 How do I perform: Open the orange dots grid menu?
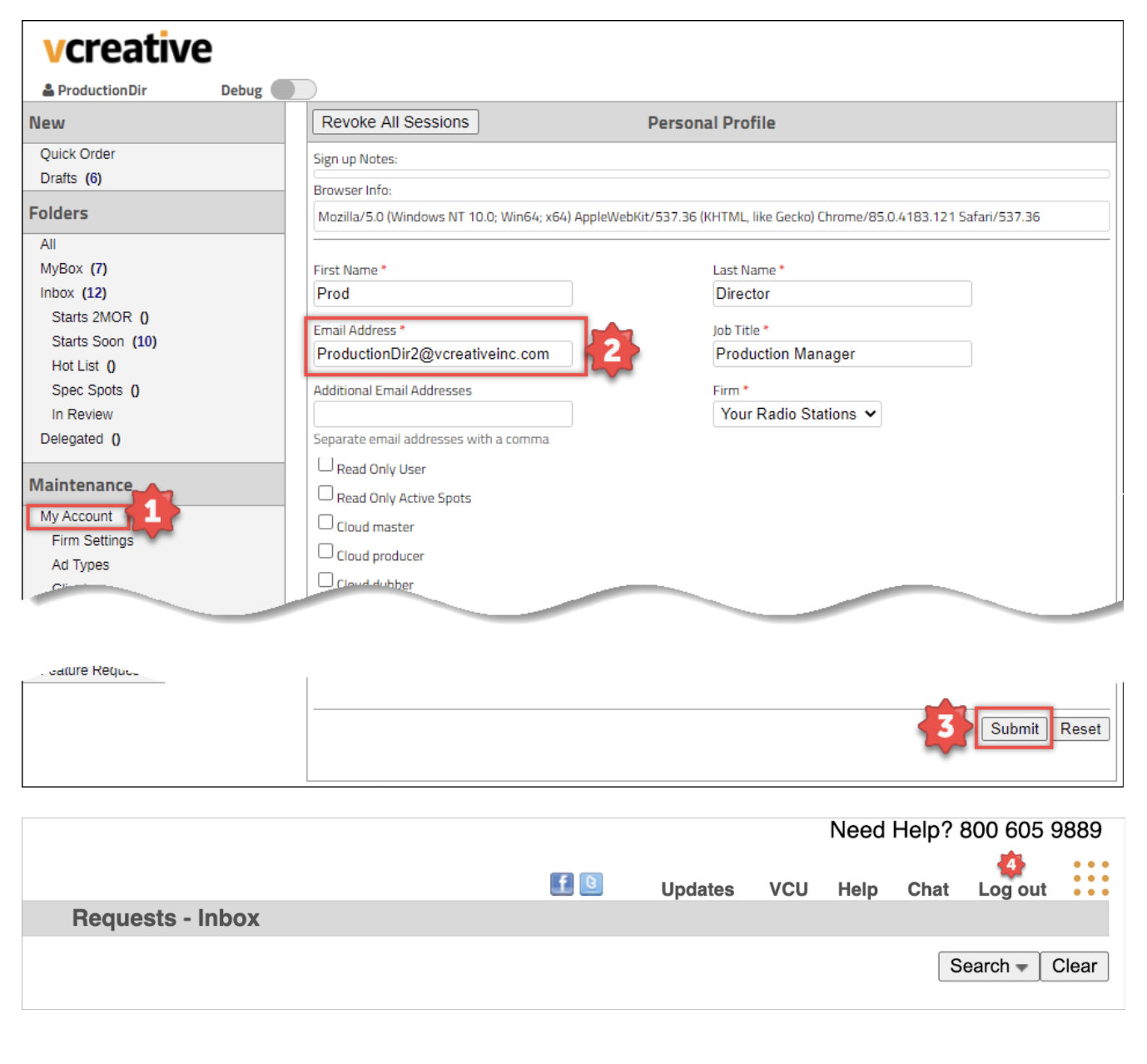pyautogui.click(x=1091, y=879)
